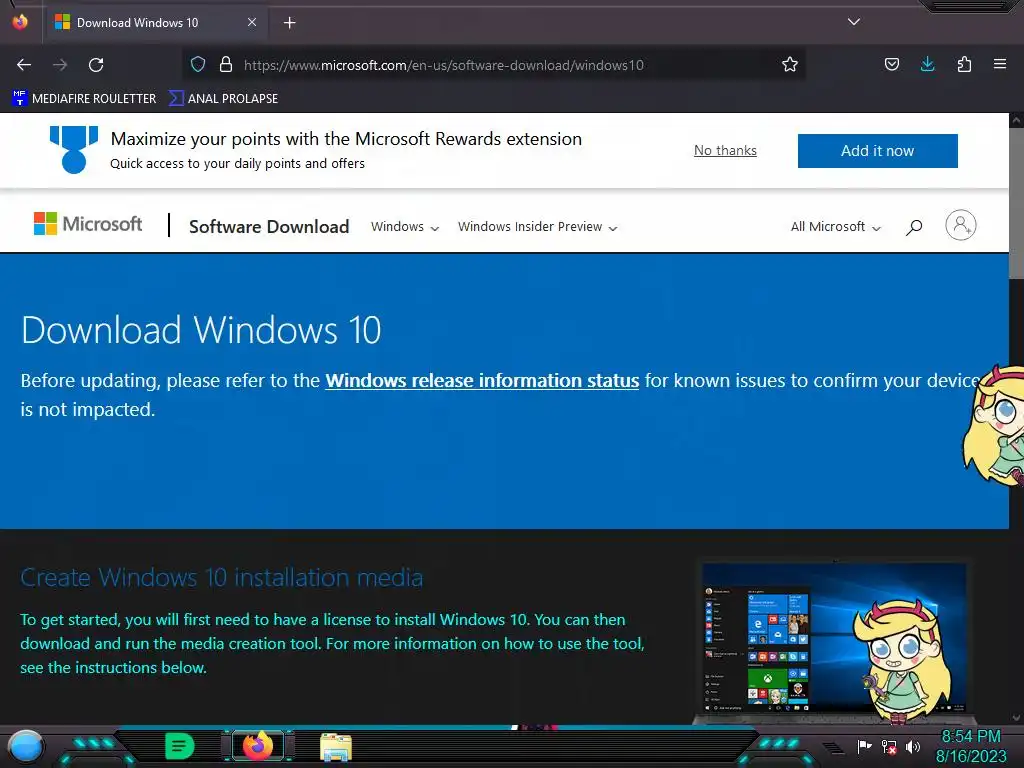Open the Firefox downloads panel
This screenshot has width=1024, height=768.
(927, 64)
